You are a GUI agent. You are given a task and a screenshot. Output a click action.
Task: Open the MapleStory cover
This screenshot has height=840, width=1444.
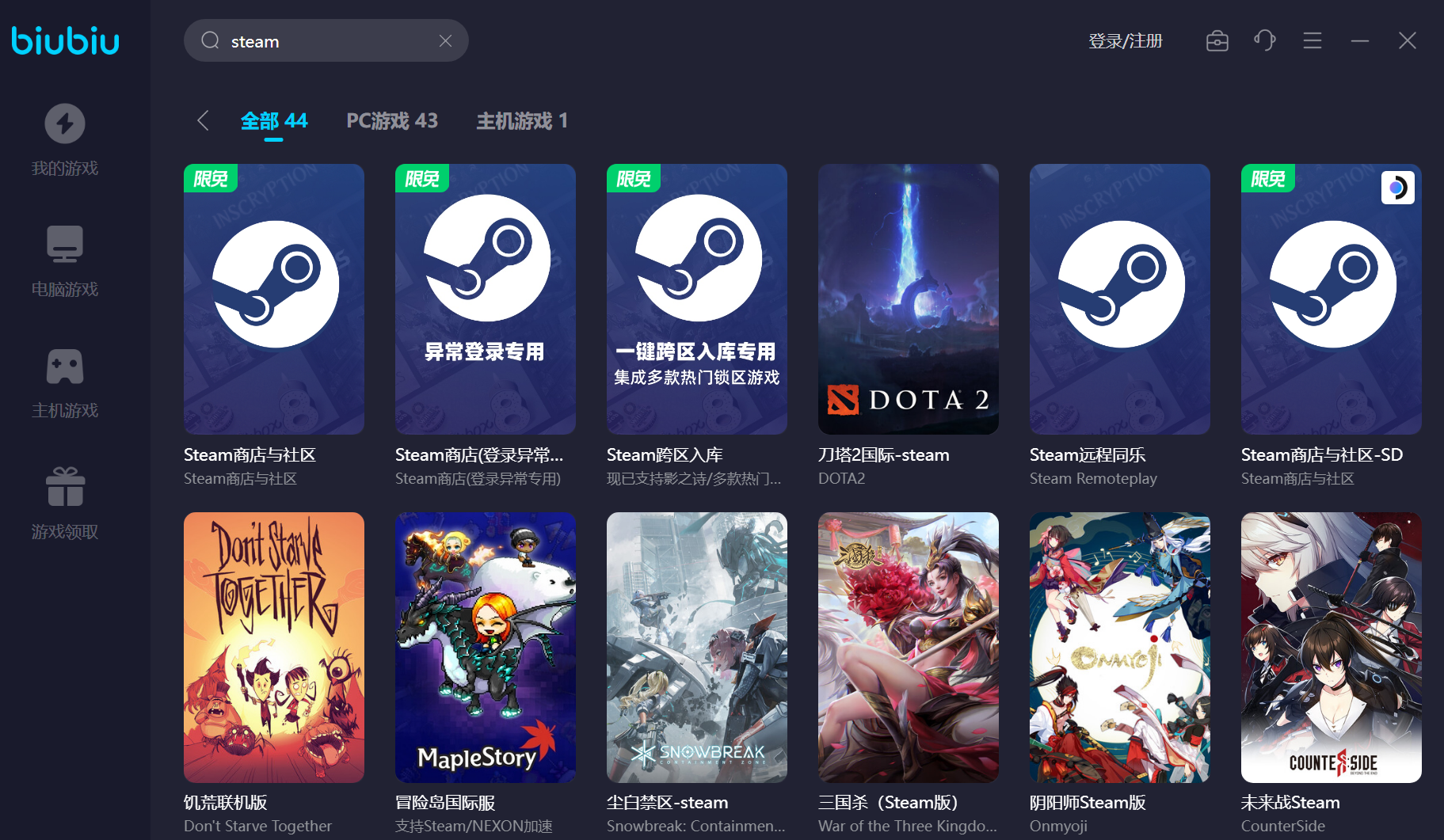point(486,648)
